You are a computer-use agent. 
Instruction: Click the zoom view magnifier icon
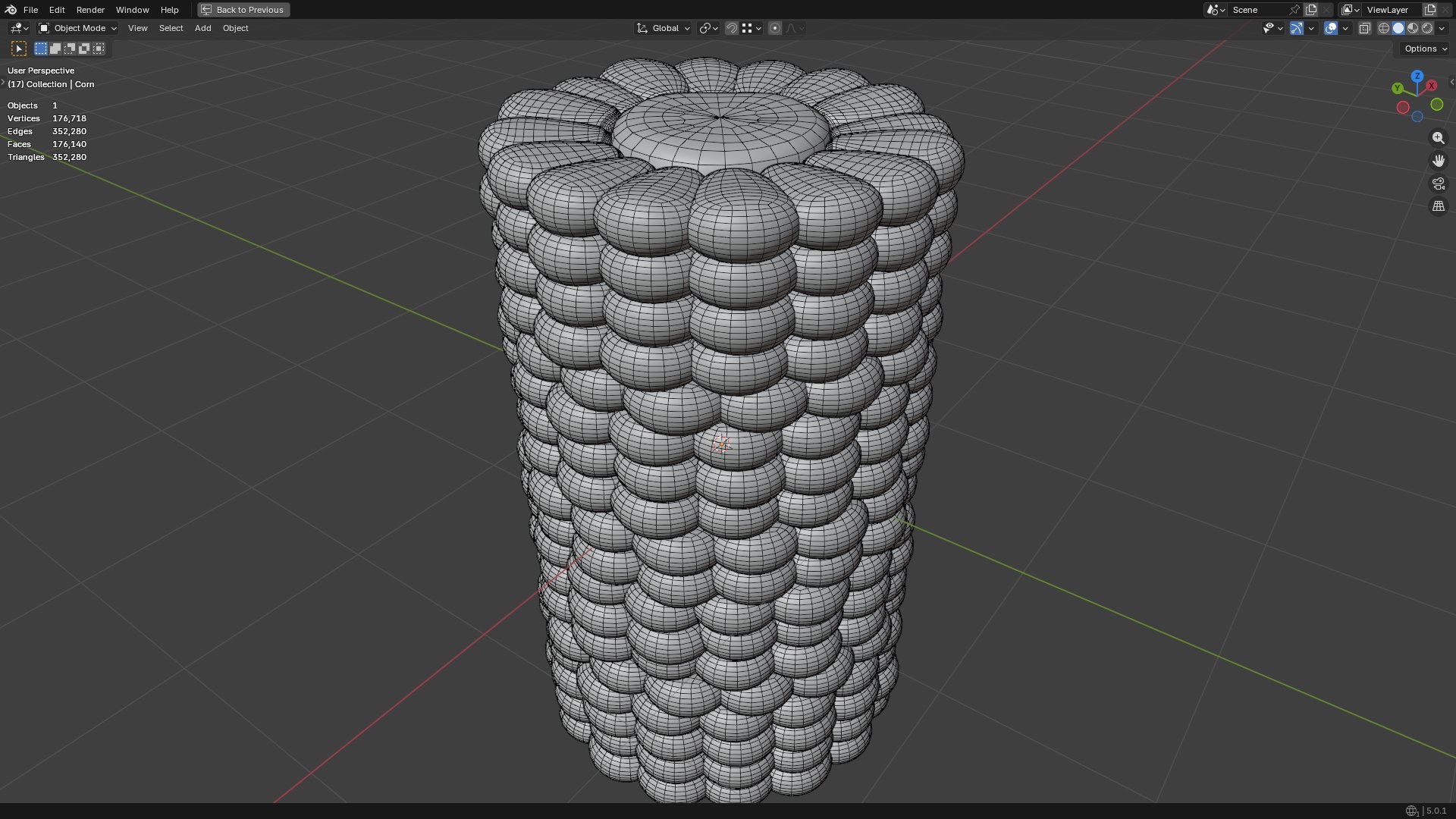[x=1438, y=138]
